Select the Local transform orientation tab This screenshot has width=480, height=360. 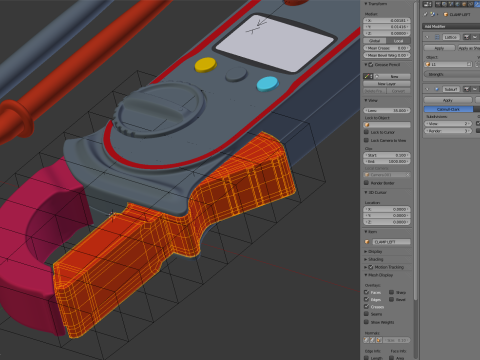pos(398,41)
